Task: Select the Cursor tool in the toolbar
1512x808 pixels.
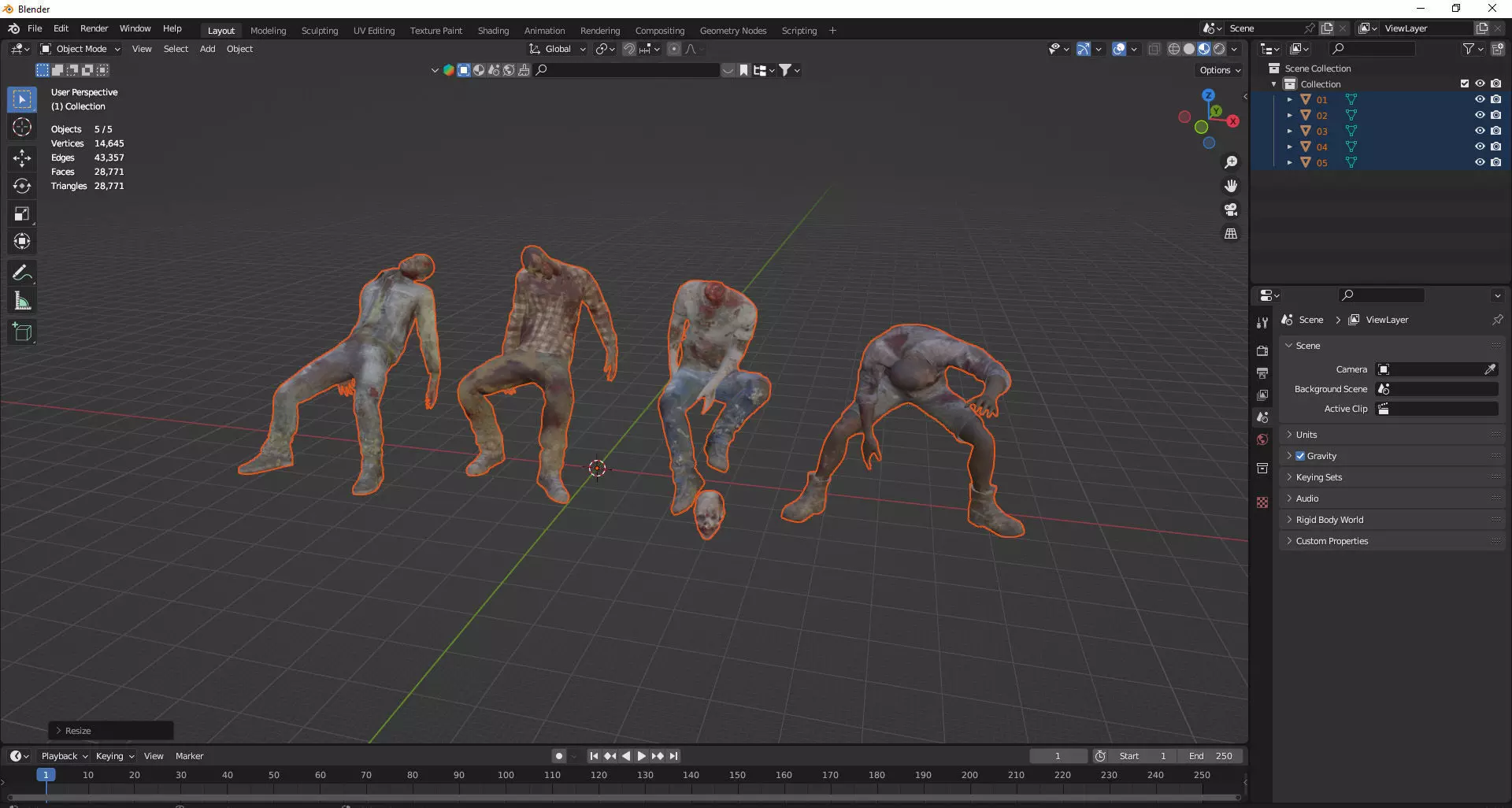Action: coord(22,127)
